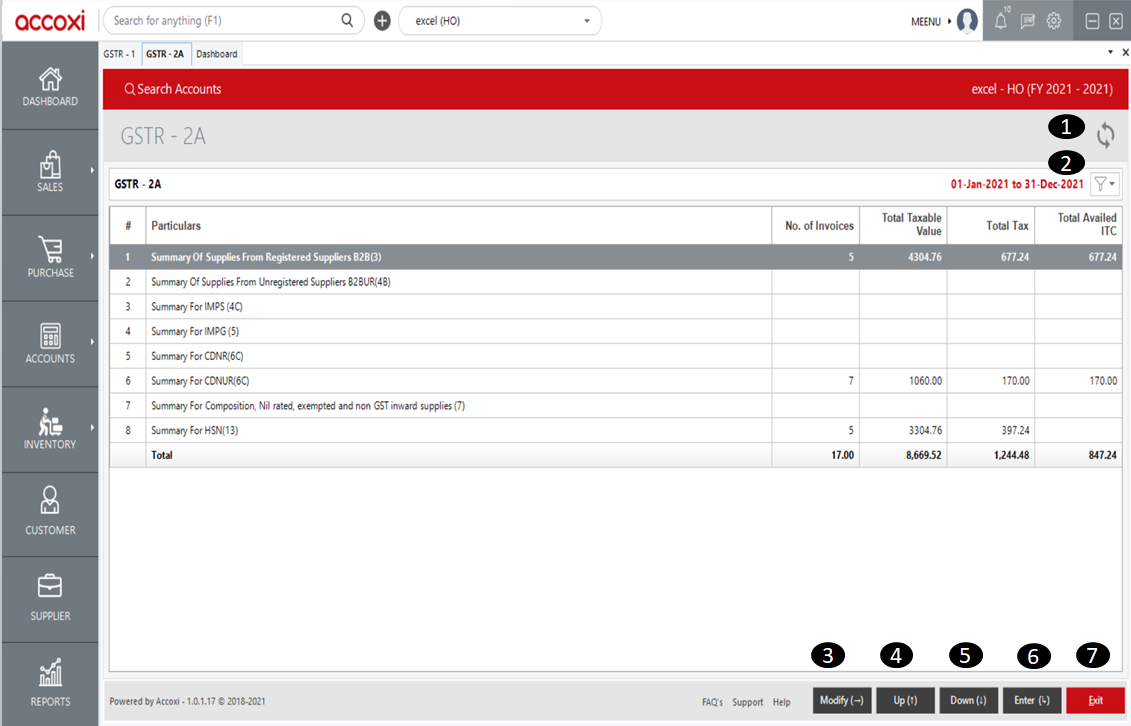The image size is (1131, 726).
Task: Select the Summary For HSN(13) row
Action: click(x=616, y=430)
